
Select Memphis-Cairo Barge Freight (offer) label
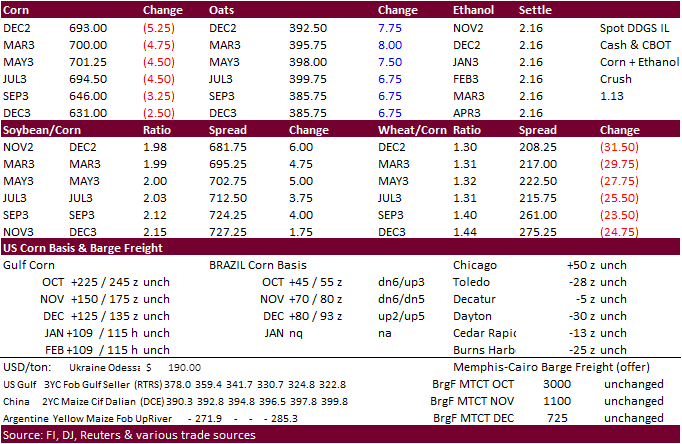551,367
